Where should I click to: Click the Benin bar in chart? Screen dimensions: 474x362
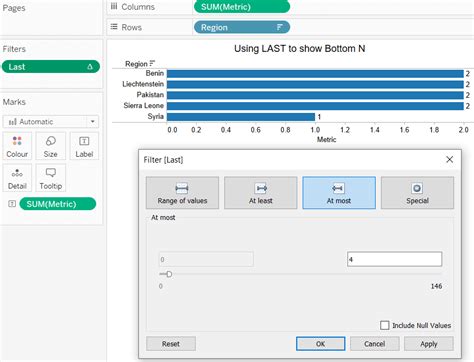[x=315, y=74]
